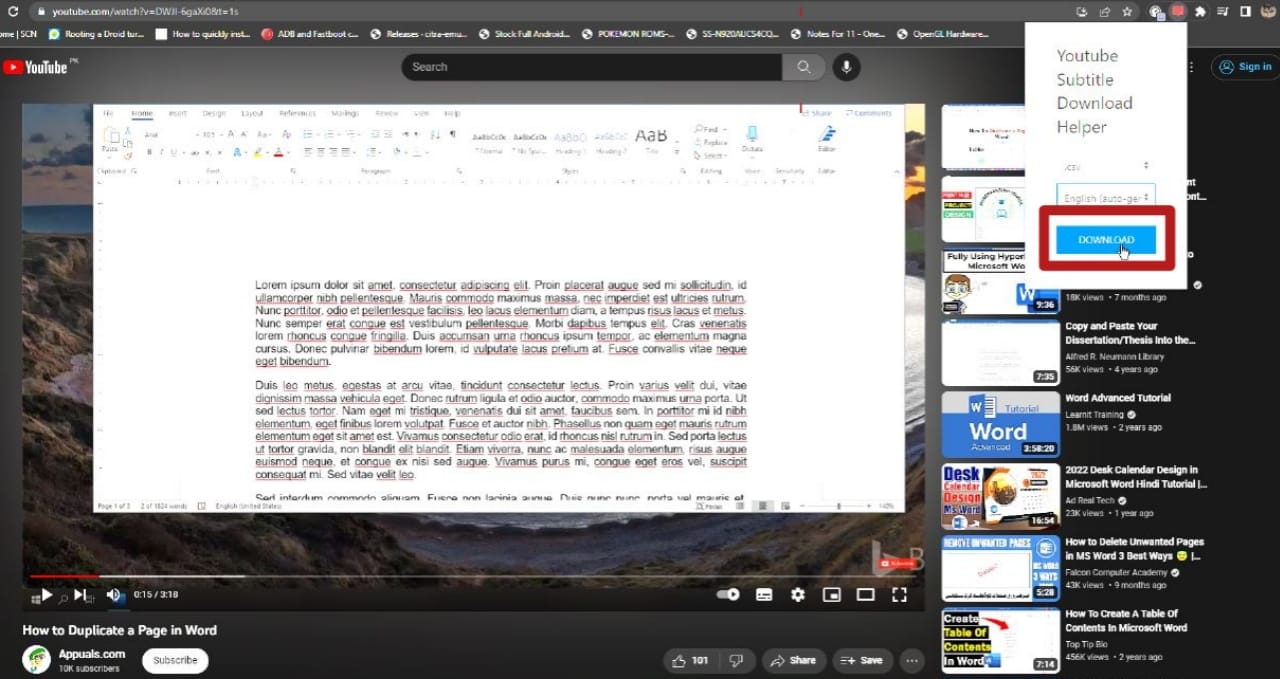Viewport: 1280px width, 679px height.
Task: Seek along the red video progress bar
Action: (x=63, y=576)
